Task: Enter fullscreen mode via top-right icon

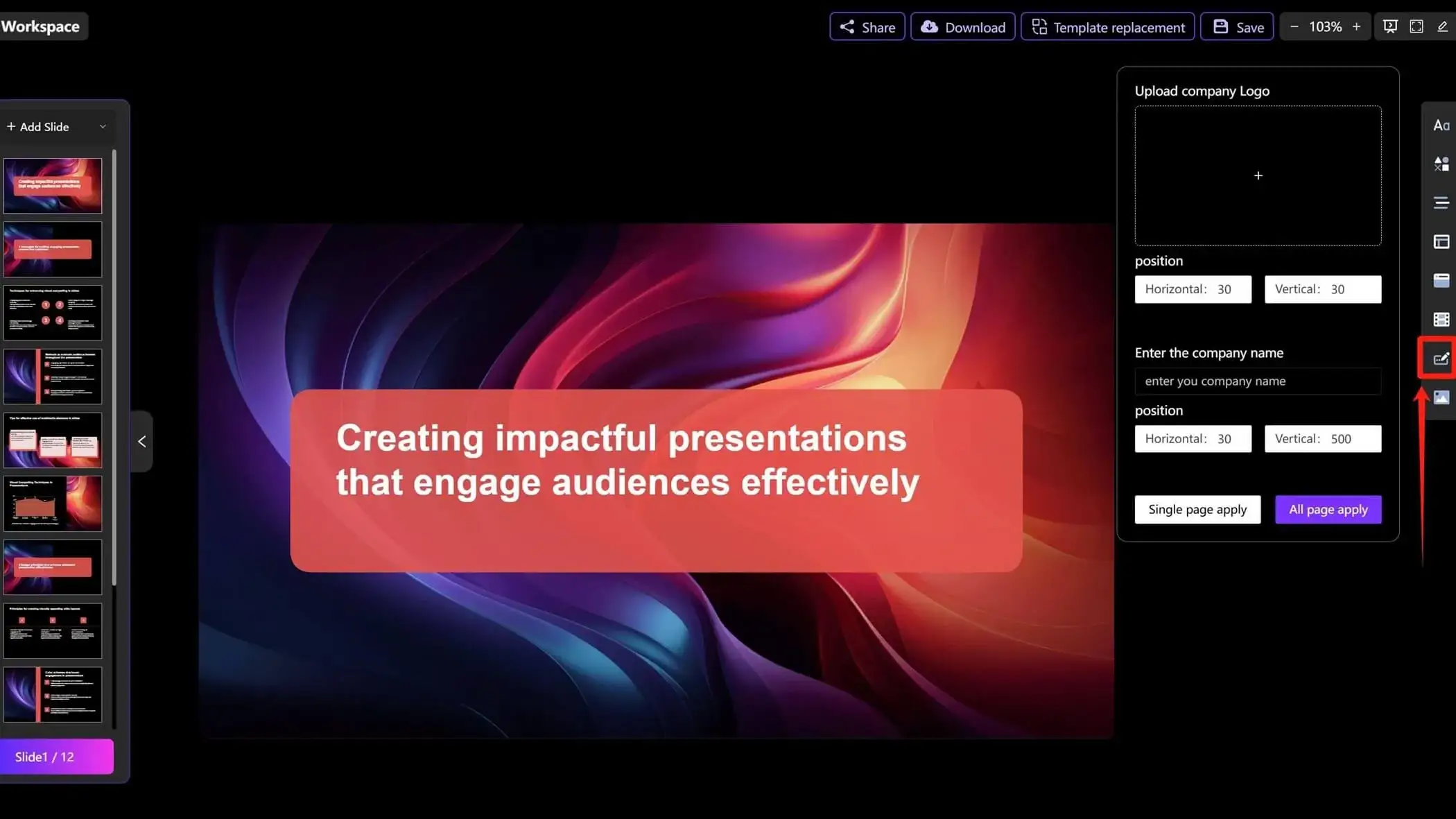Action: (1416, 26)
